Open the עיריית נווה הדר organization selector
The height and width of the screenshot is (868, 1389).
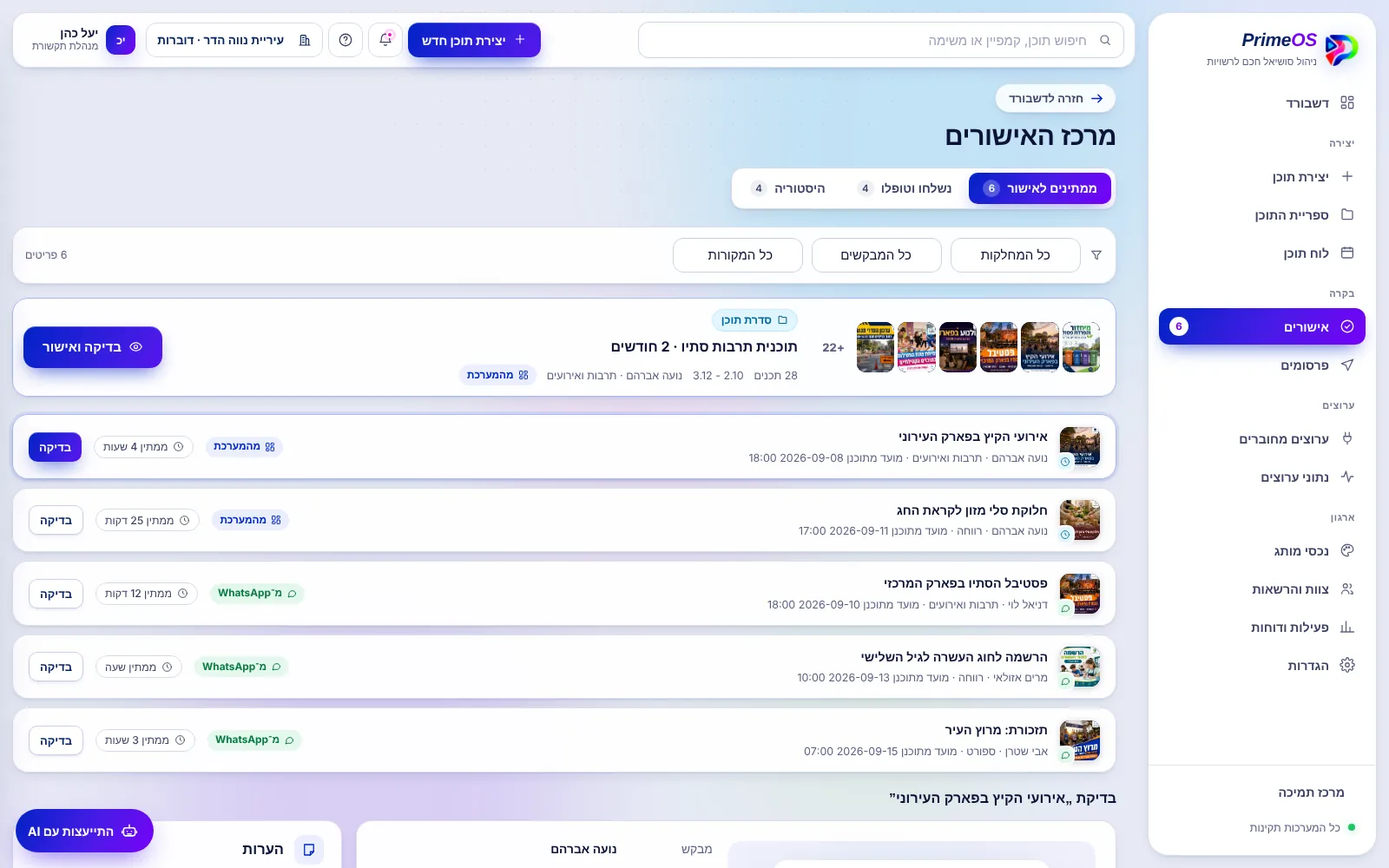pyautogui.click(x=234, y=40)
